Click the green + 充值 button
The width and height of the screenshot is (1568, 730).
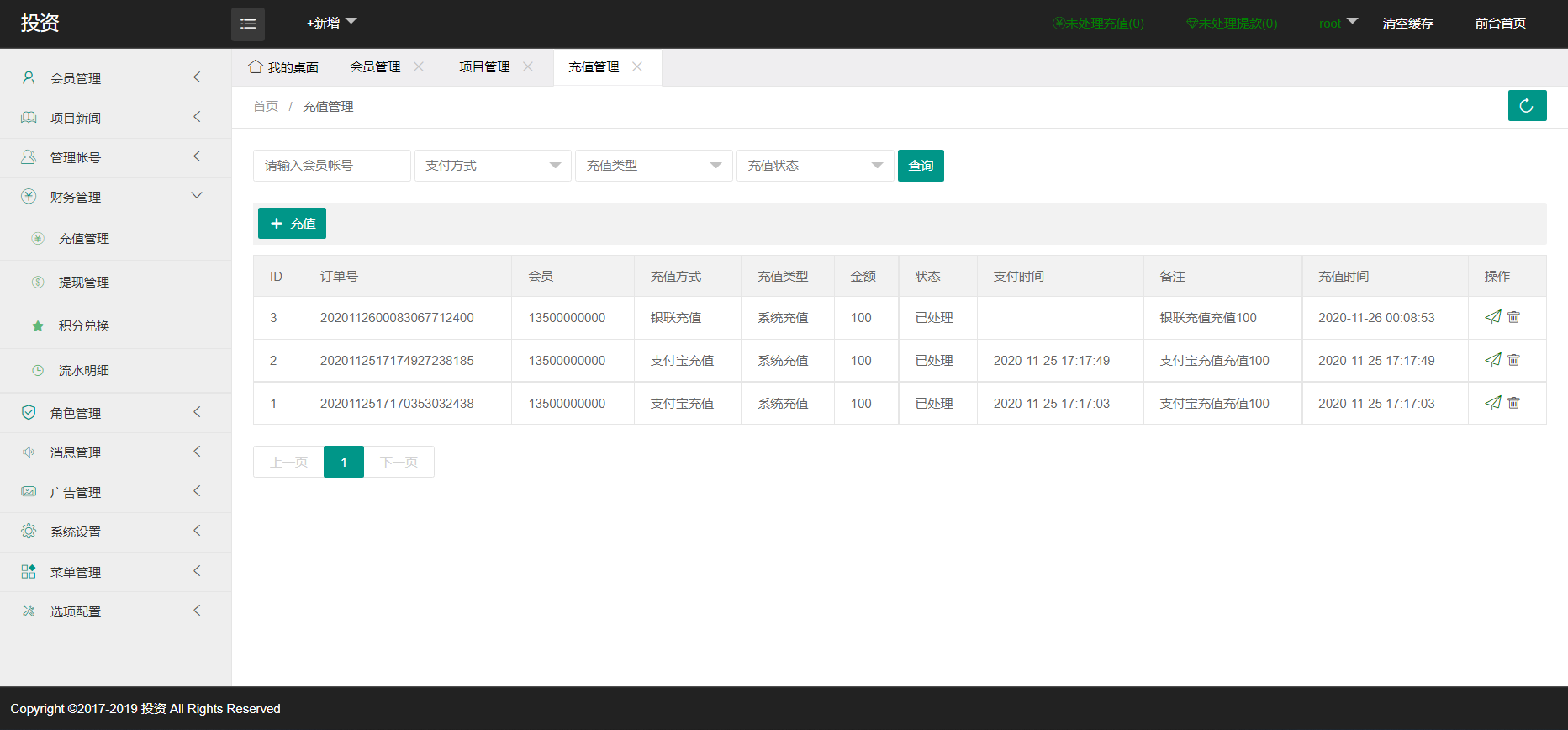click(292, 224)
